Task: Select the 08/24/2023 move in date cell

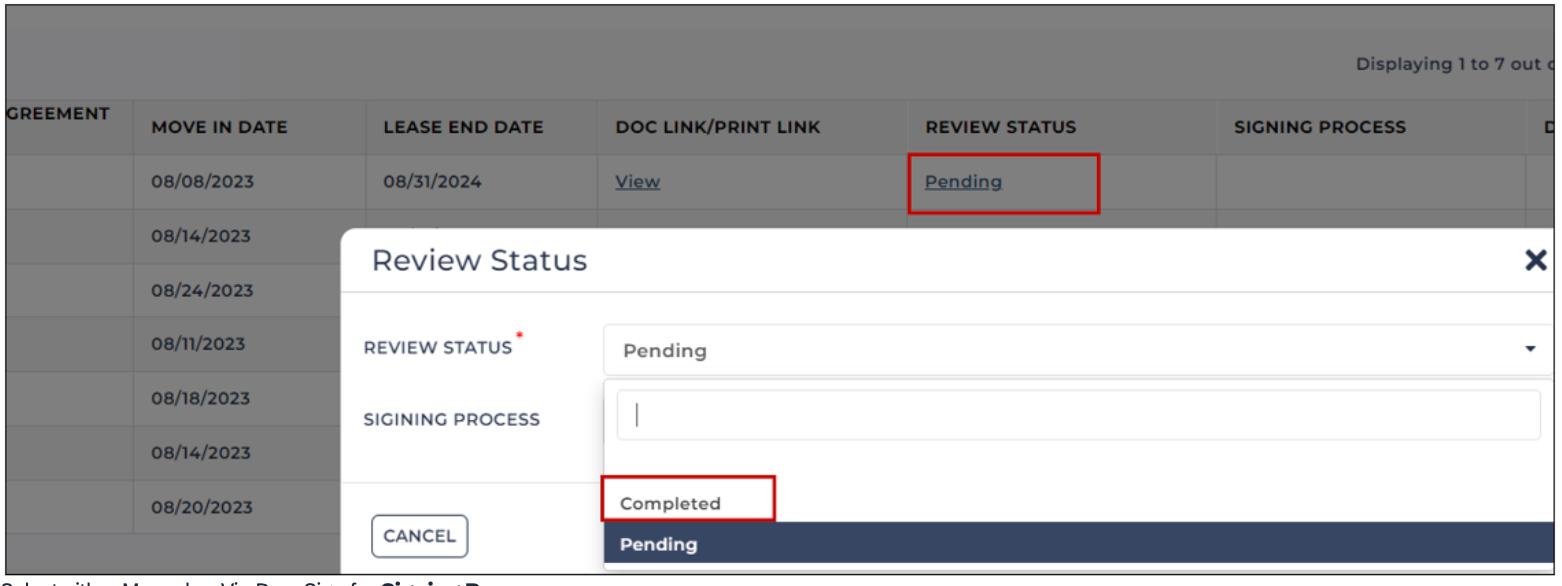Action: 203,290
